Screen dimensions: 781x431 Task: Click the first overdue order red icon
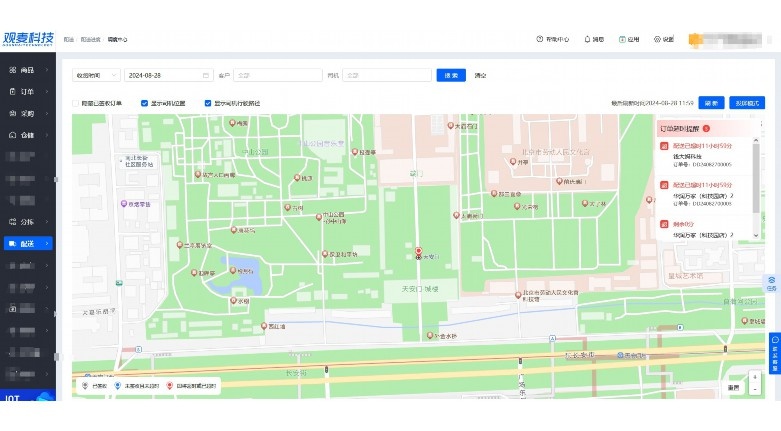pyautogui.click(x=664, y=146)
